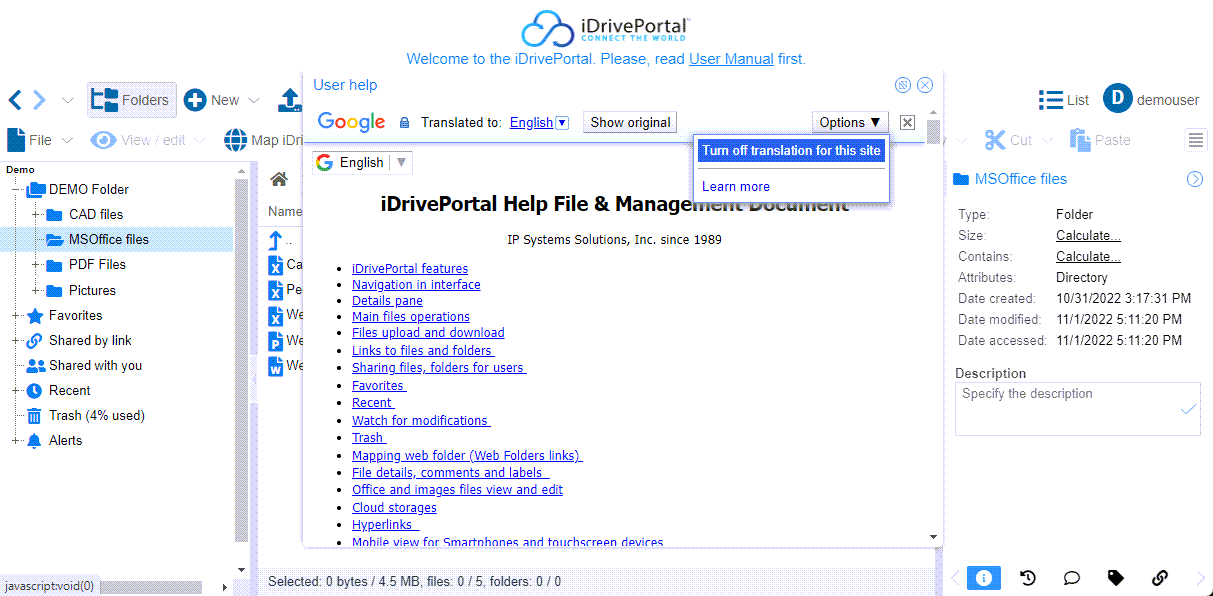1213x596 pixels.
Task: Open the links chain icon
Action: 1159,578
